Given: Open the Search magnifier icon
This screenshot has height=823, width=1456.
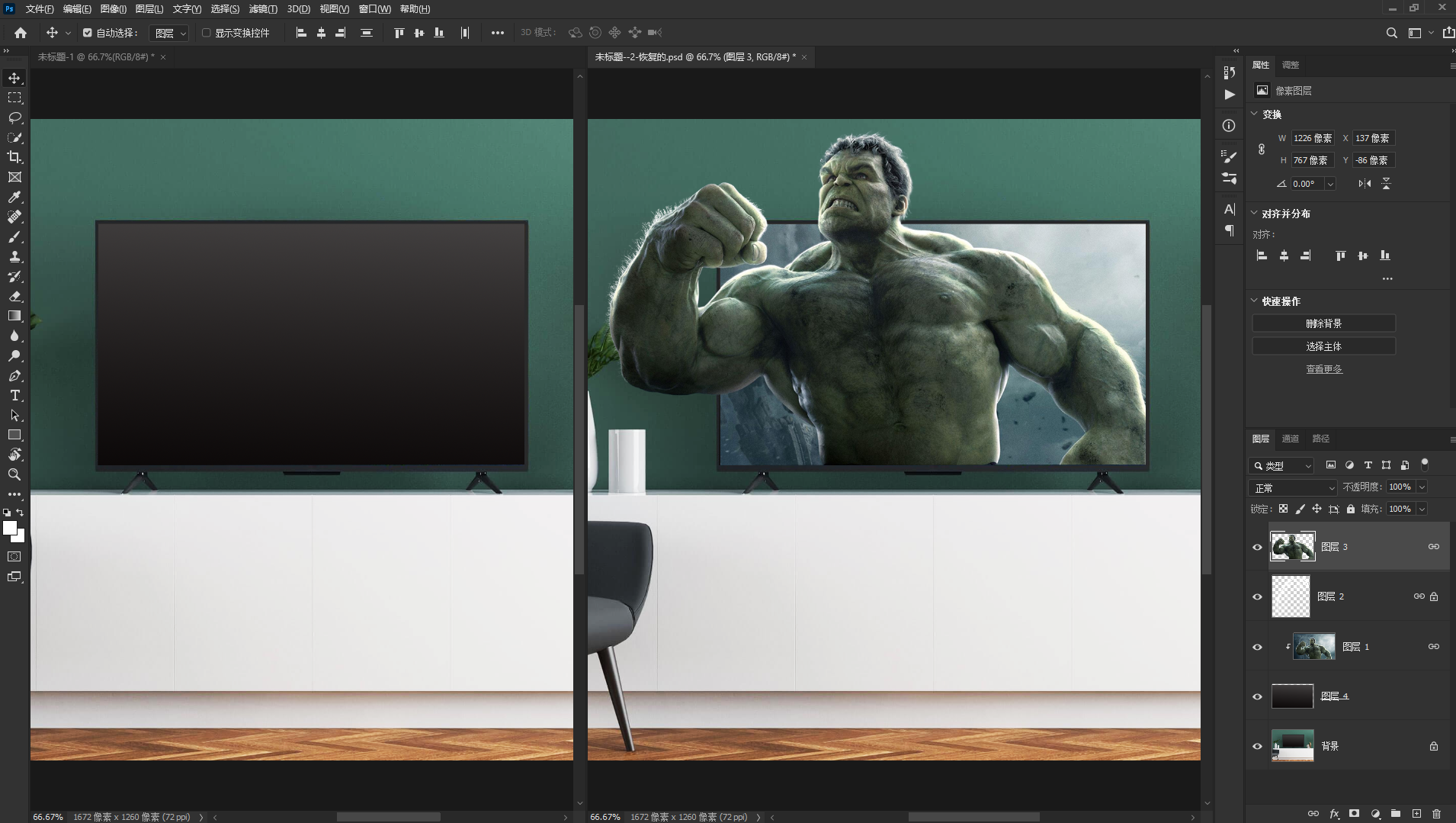Looking at the screenshot, I should pos(1391,33).
